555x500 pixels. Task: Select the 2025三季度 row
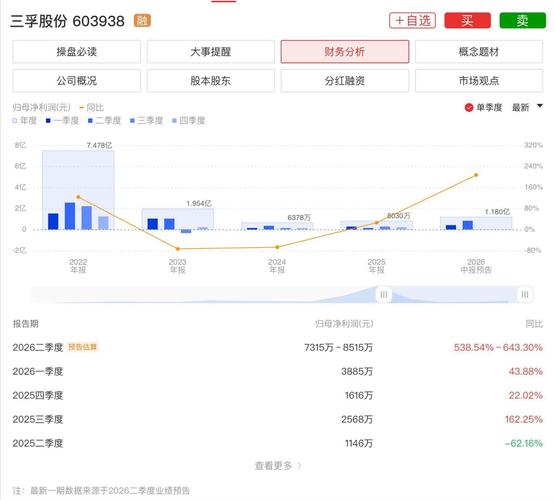point(278,419)
